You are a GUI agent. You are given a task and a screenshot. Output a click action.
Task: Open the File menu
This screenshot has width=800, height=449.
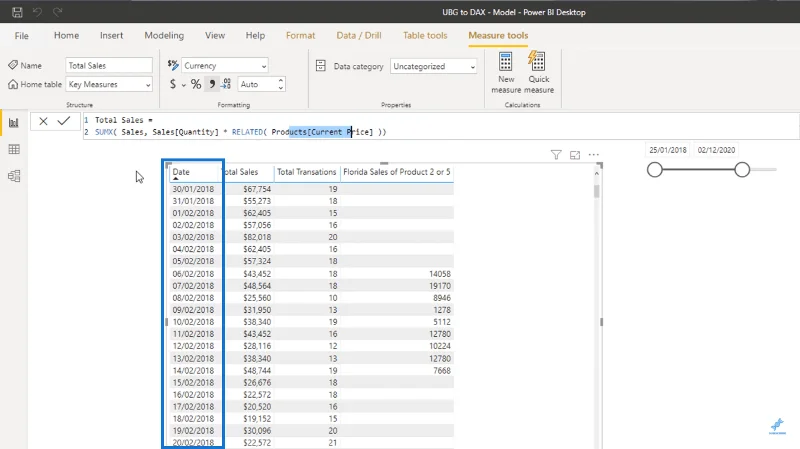[x=21, y=36]
